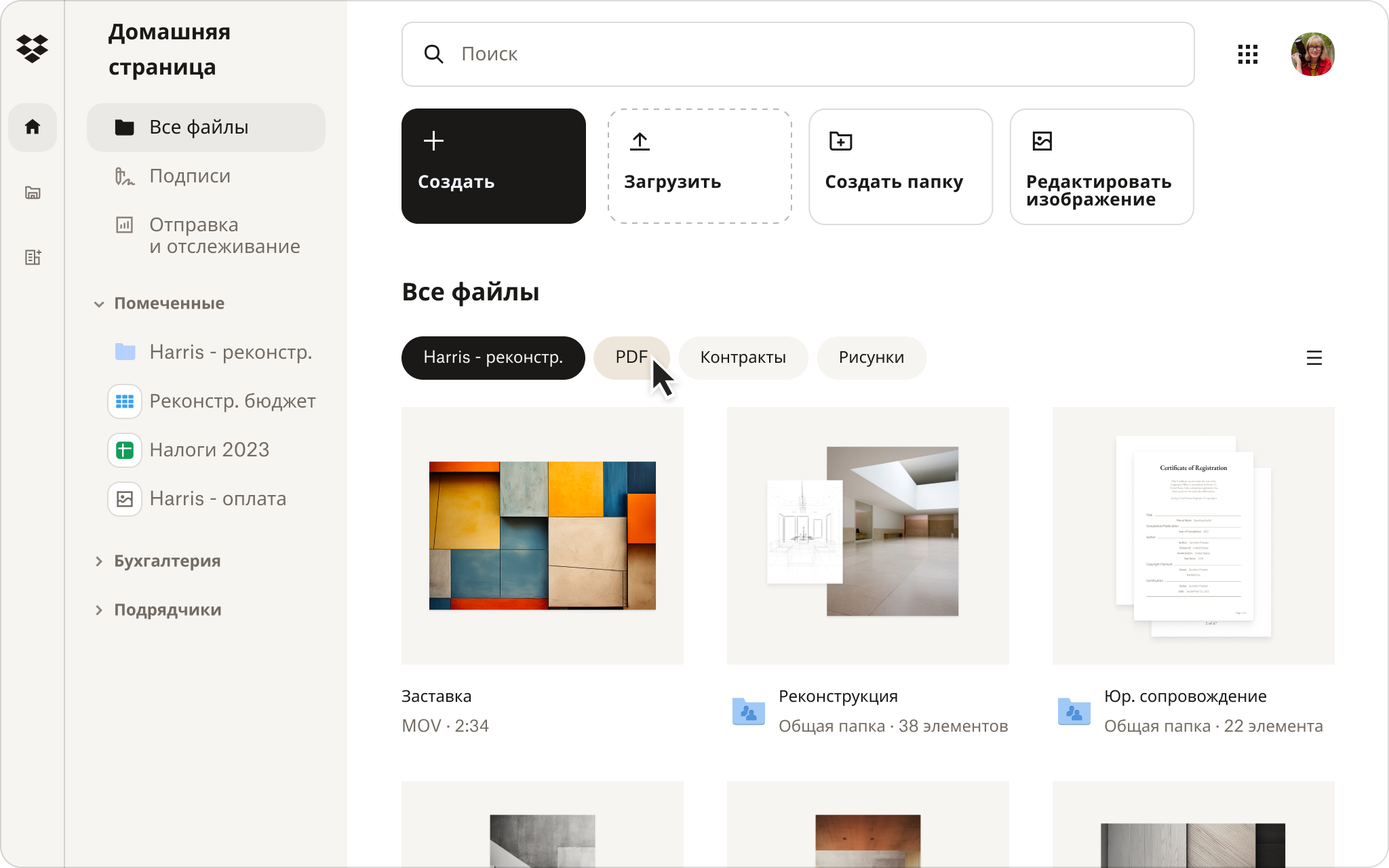This screenshot has height=868, width=1389.
Task: Switch view with the list icon
Action: 1314,358
